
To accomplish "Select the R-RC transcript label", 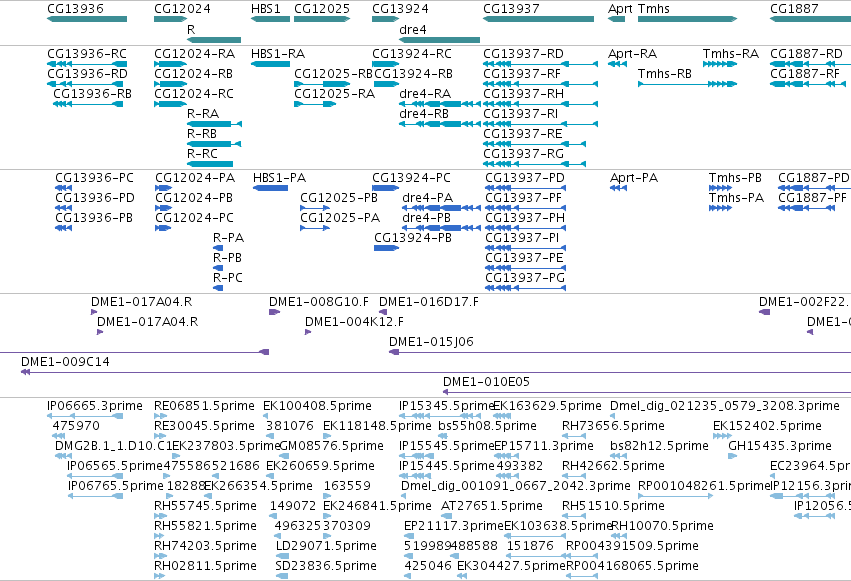I will (x=202, y=154).
